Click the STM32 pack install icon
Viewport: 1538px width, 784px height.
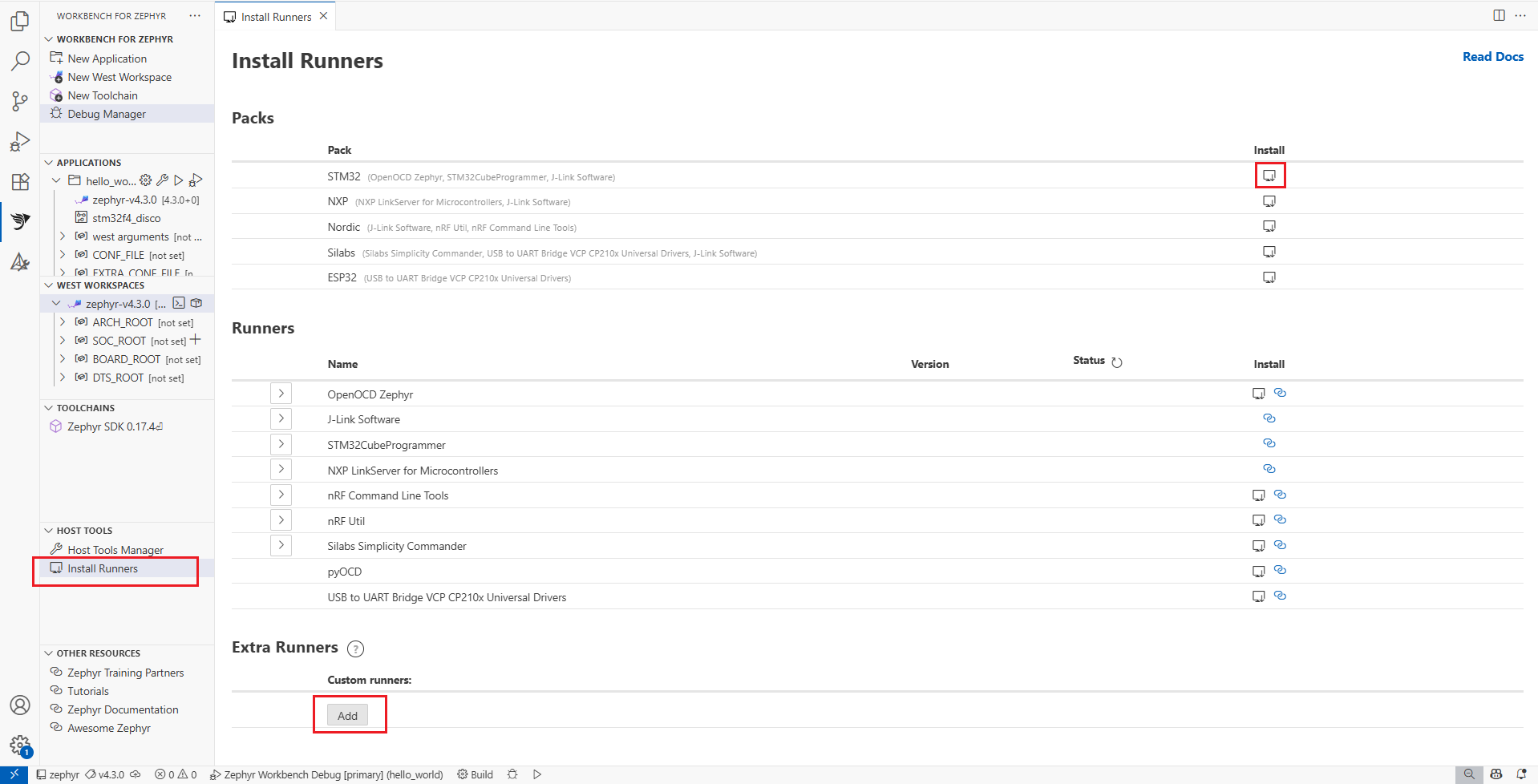pos(1269,176)
